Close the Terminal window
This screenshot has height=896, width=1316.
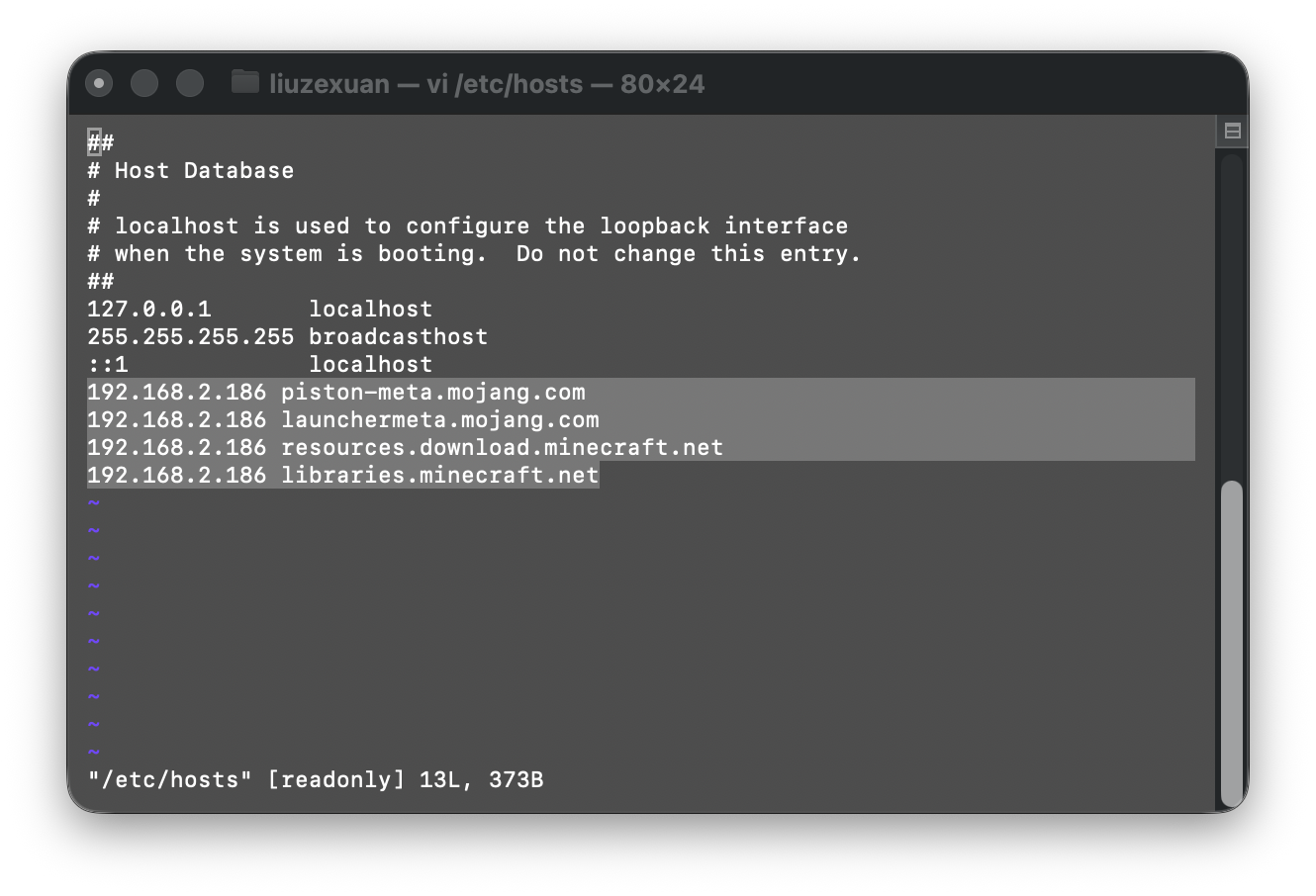click(x=99, y=83)
